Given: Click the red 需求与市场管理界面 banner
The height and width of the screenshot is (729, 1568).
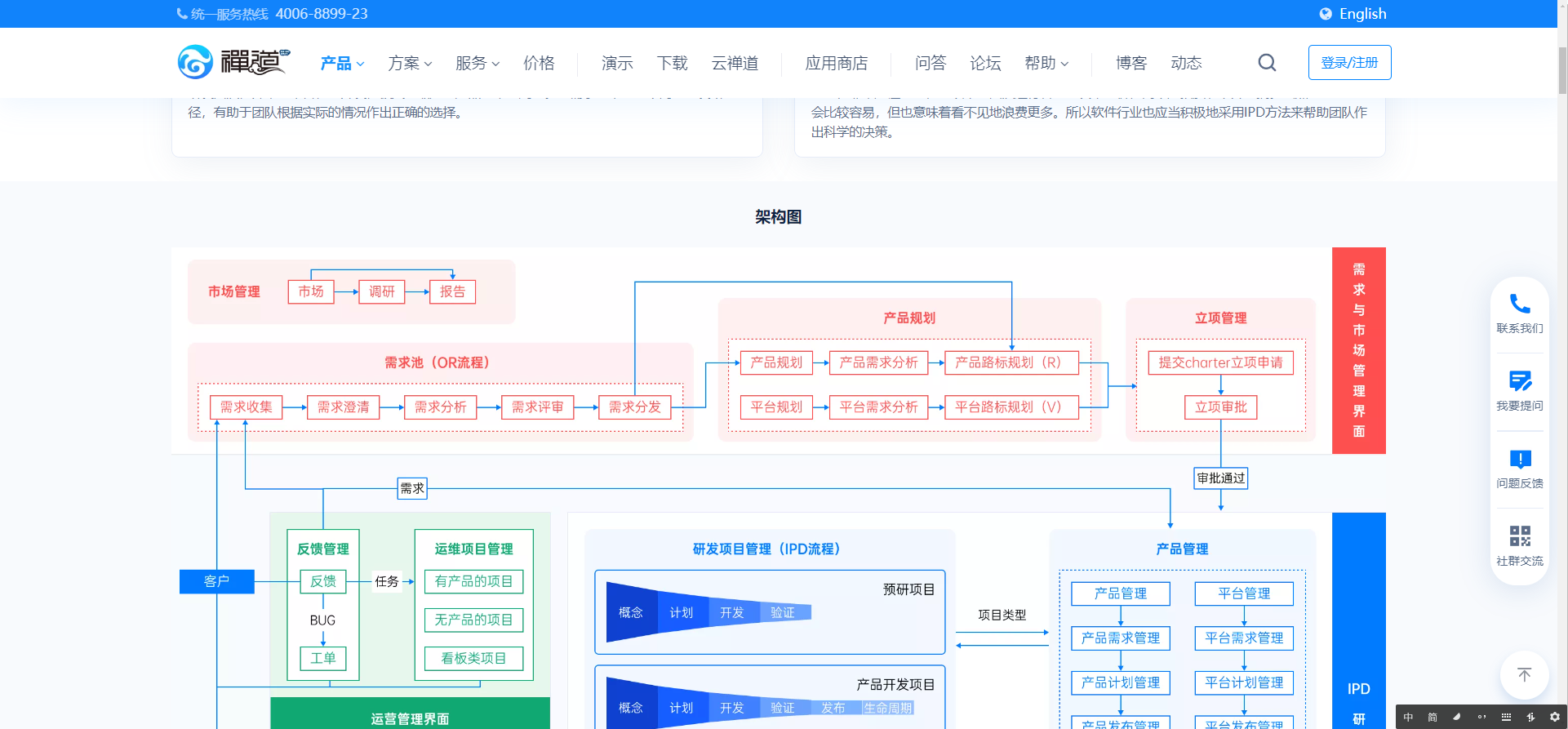Looking at the screenshot, I should [1359, 350].
